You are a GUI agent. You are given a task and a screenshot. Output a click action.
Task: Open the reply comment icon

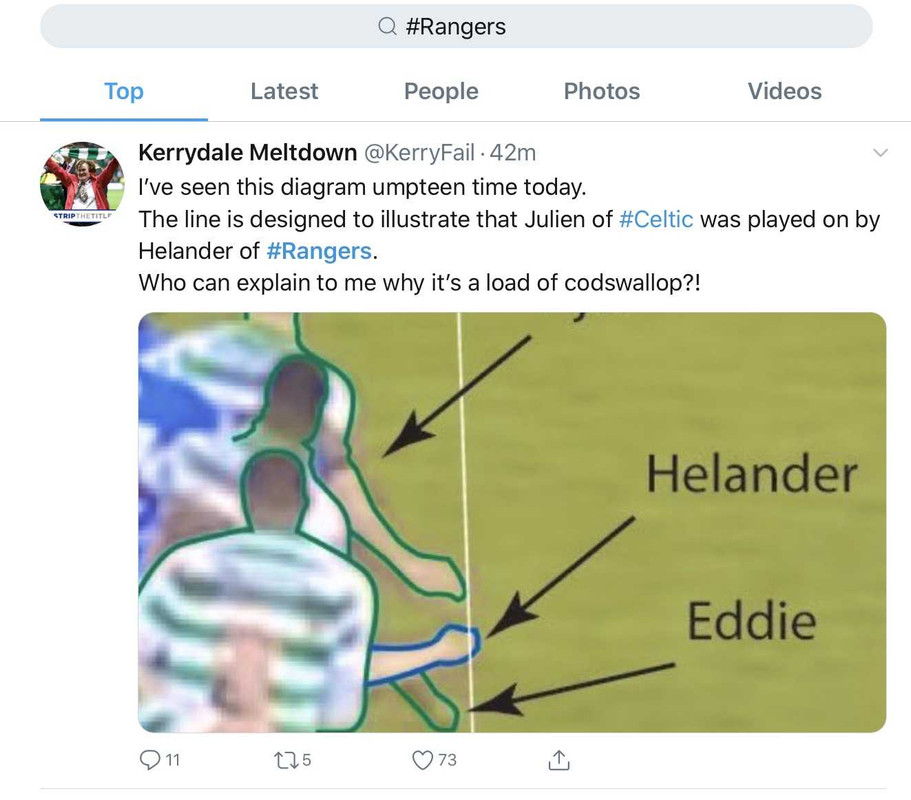(150, 760)
